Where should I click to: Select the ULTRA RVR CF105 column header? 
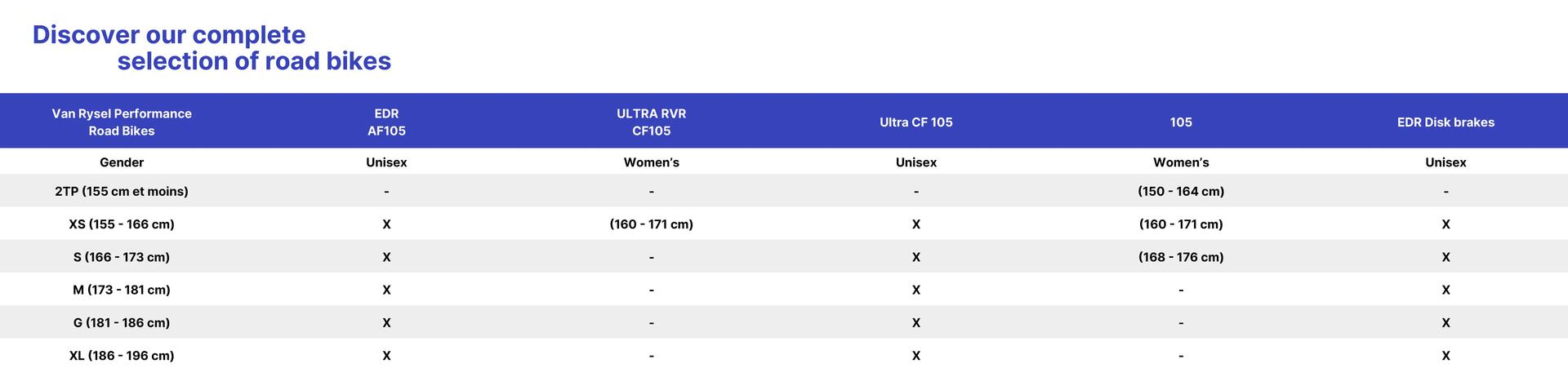651,122
